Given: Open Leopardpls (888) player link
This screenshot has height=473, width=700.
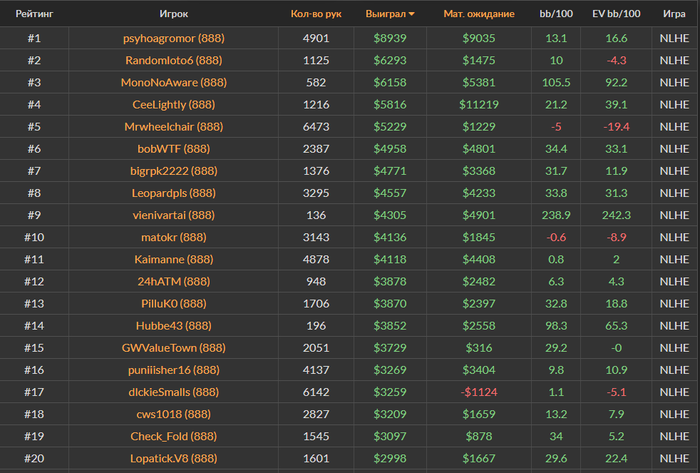Looking at the screenshot, I should [174, 192].
